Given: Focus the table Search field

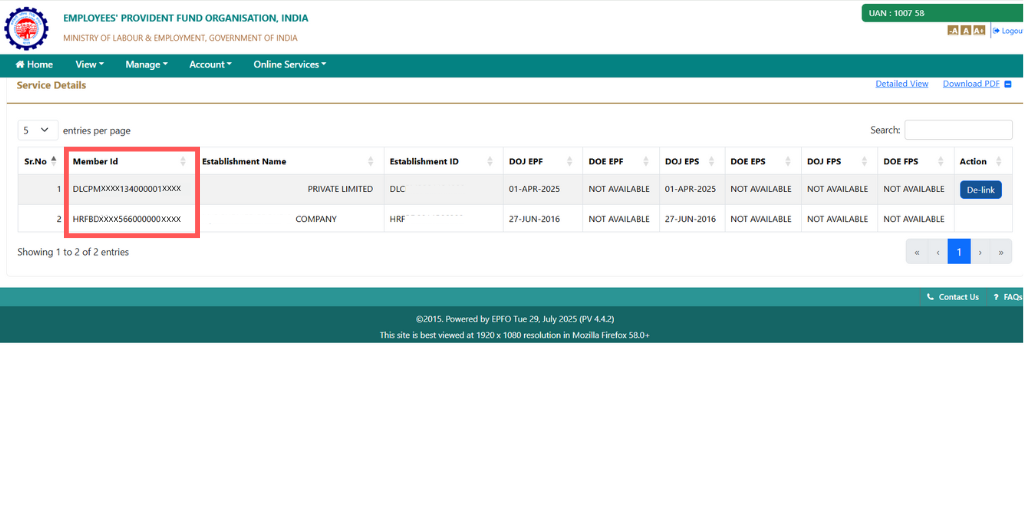Looking at the screenshot, I should [958, 130].
